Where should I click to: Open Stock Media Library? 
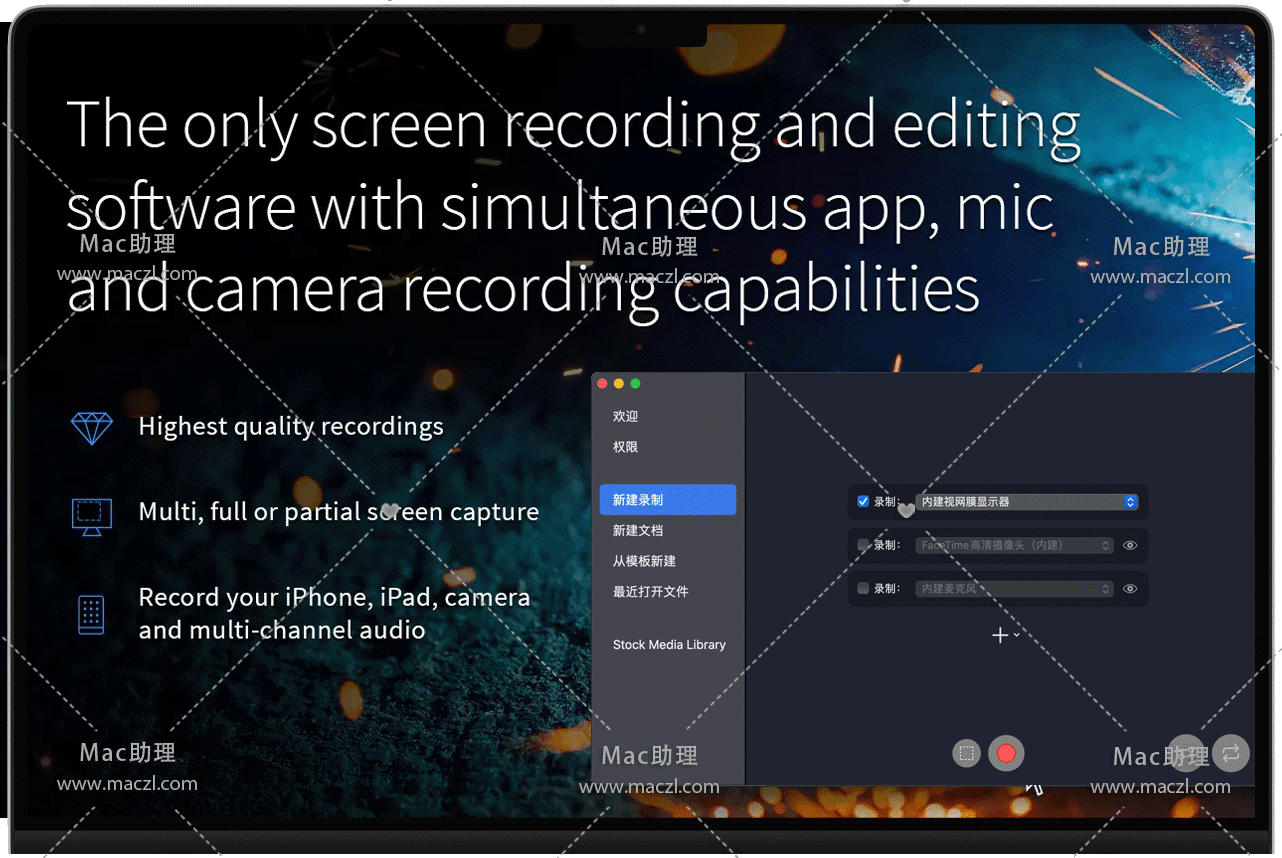tap(669, 645)
